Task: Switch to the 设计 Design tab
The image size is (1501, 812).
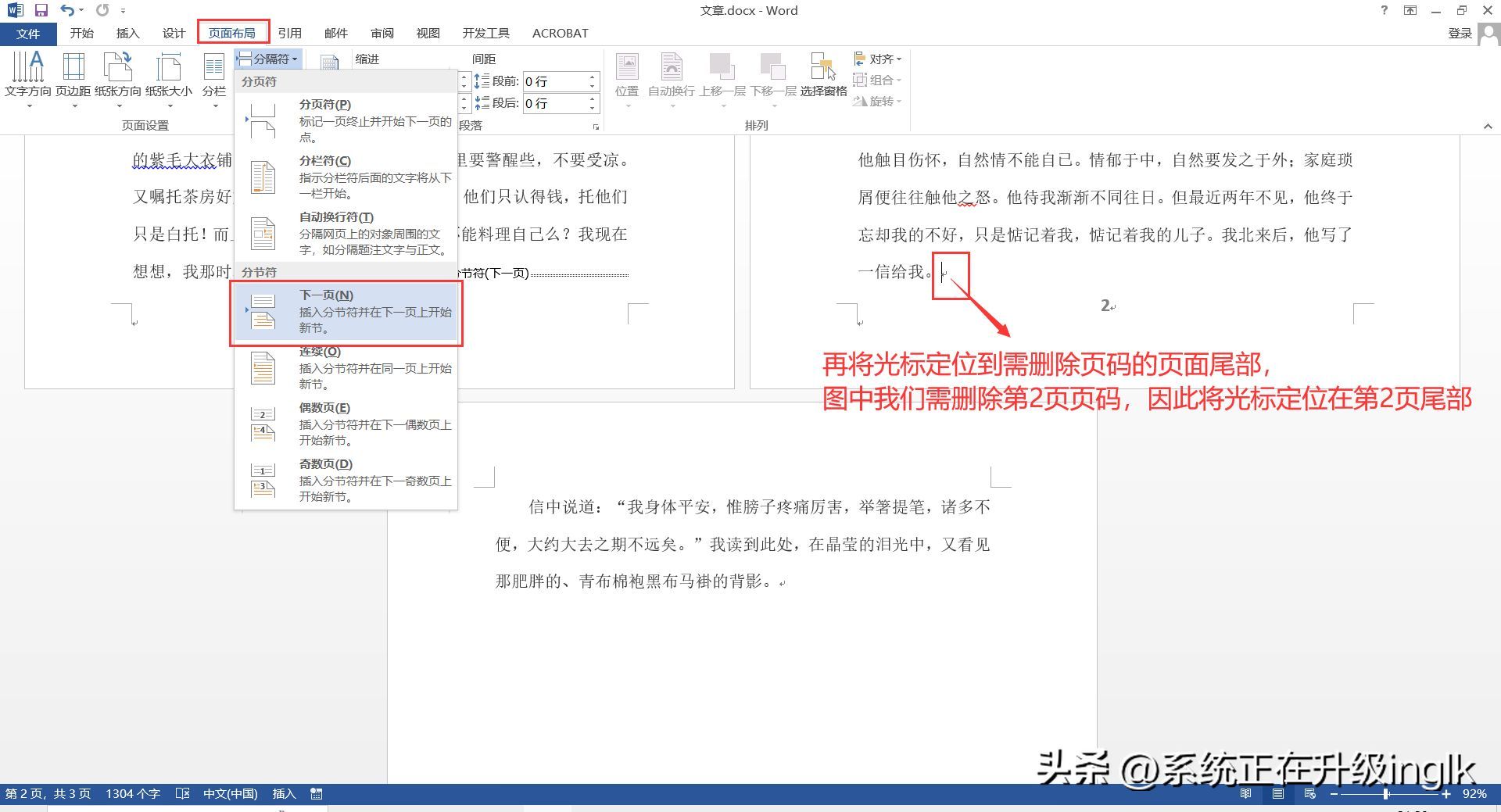Action: [174, 33]
